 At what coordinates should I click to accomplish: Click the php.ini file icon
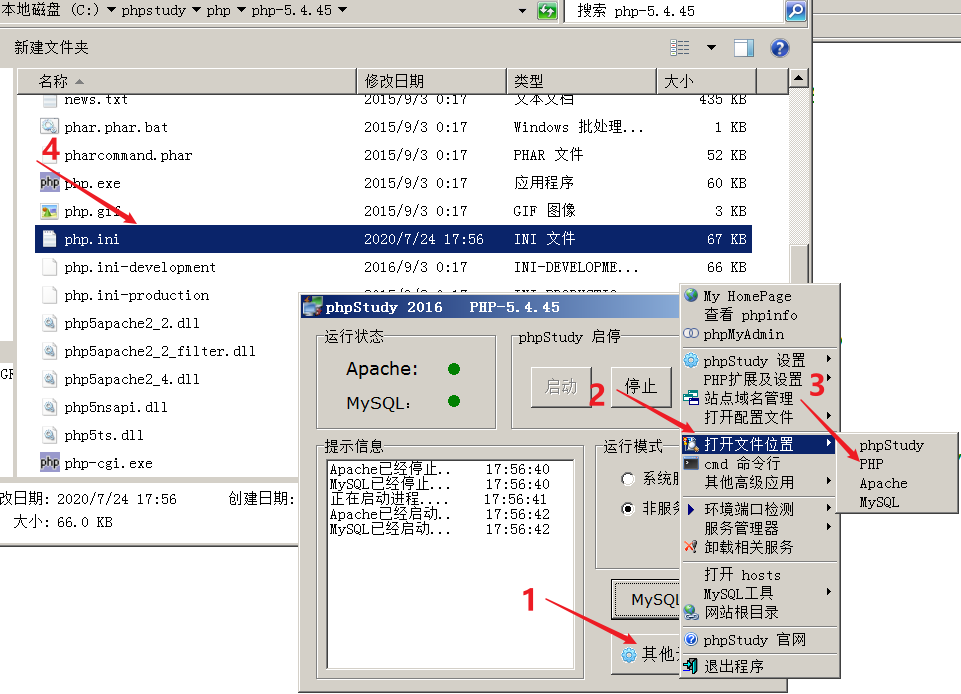[x=50, y=239]
